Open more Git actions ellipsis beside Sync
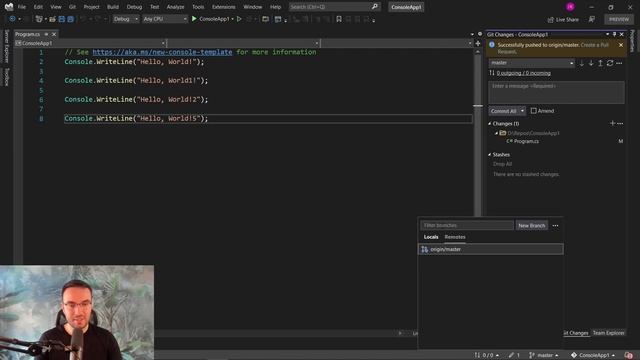This screenshot has width=640, height=360. point(619,63)
